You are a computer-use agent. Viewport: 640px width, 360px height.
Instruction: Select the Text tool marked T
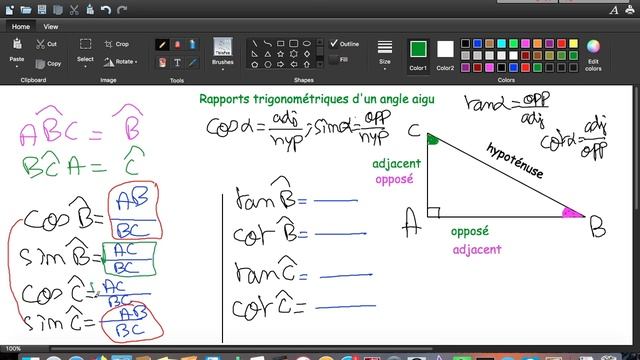(177, 62)
